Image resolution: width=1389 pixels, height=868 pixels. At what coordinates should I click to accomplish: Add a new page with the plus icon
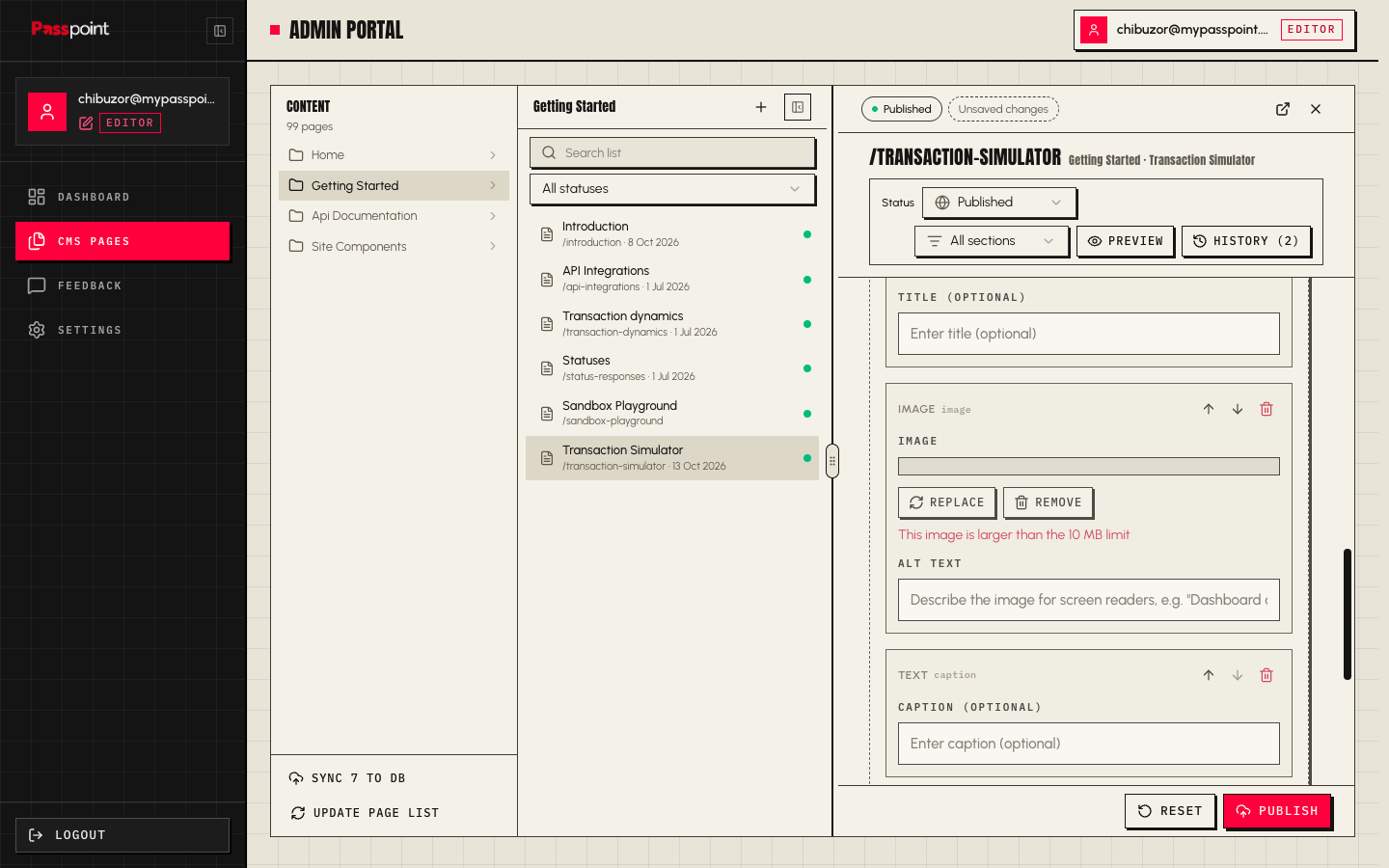761,107
